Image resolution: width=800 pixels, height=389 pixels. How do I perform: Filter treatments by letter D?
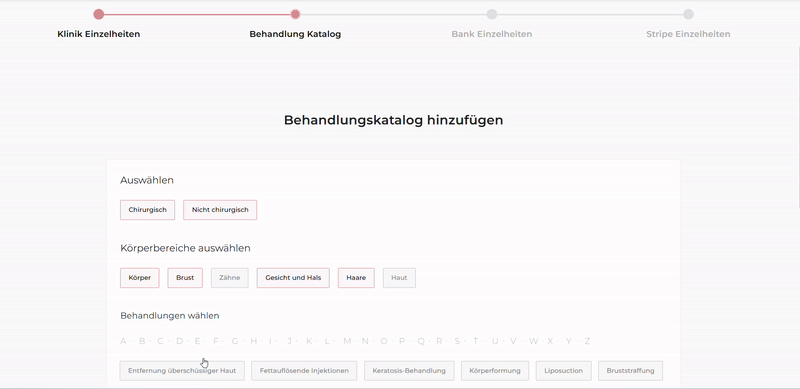point(179,341)
